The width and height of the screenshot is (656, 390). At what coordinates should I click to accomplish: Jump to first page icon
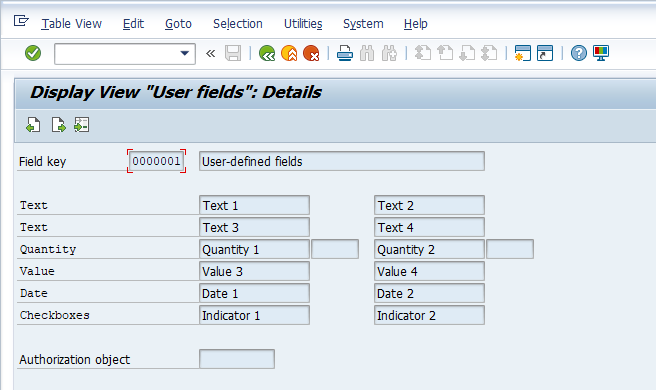coord(423,53)
